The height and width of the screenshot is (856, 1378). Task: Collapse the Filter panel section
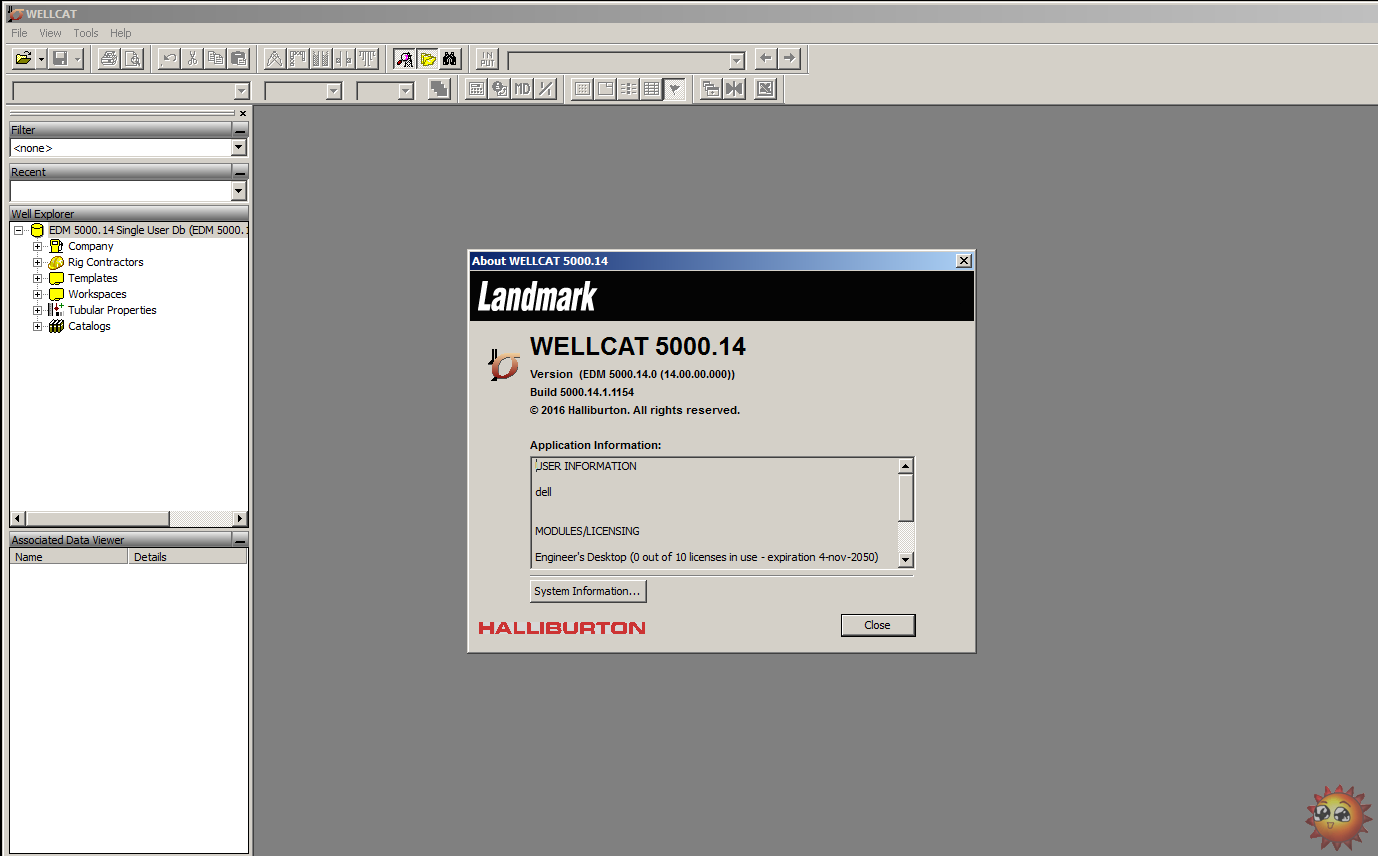[x=240, y=130]
